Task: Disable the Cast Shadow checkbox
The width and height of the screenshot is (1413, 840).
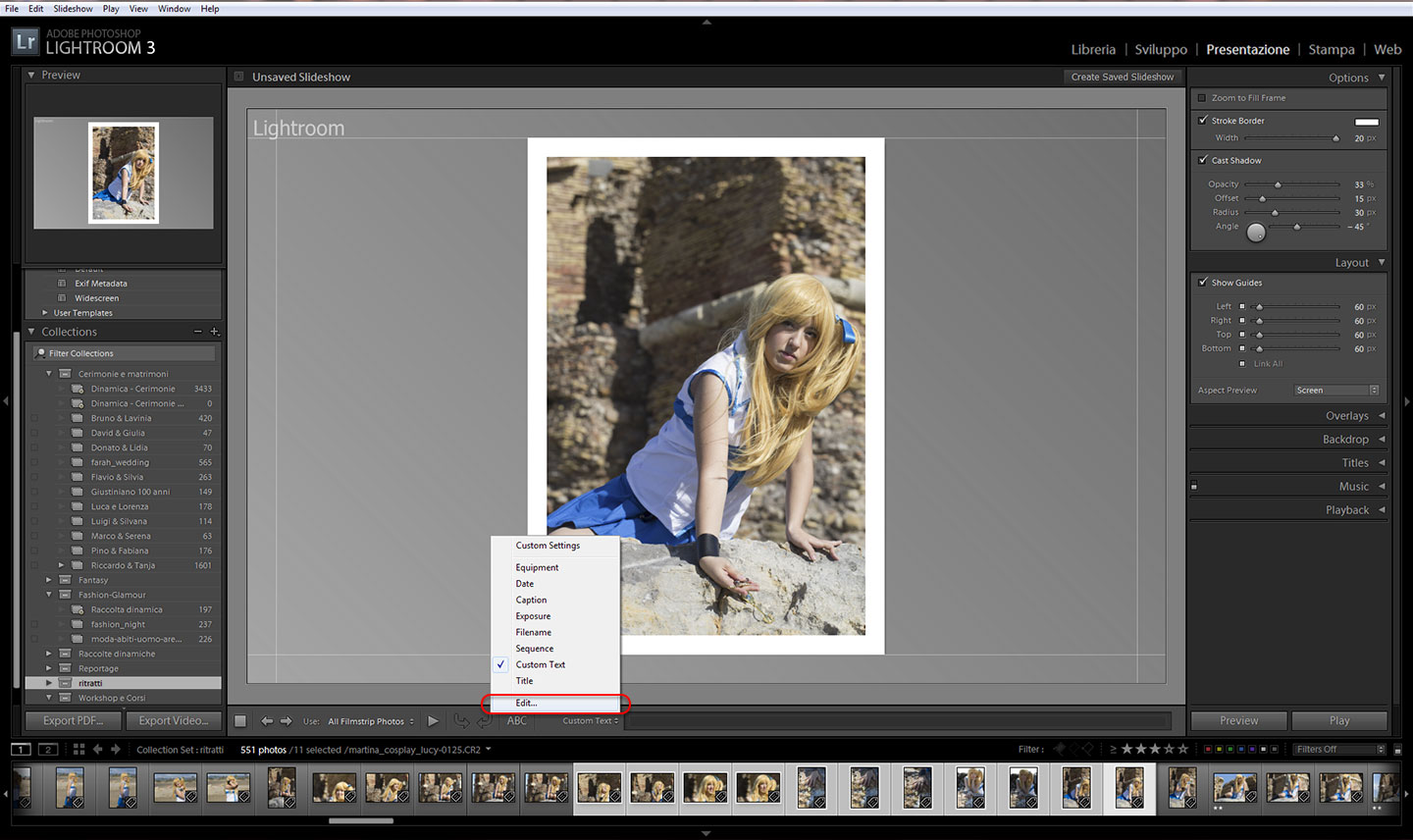Action: 1203,160
